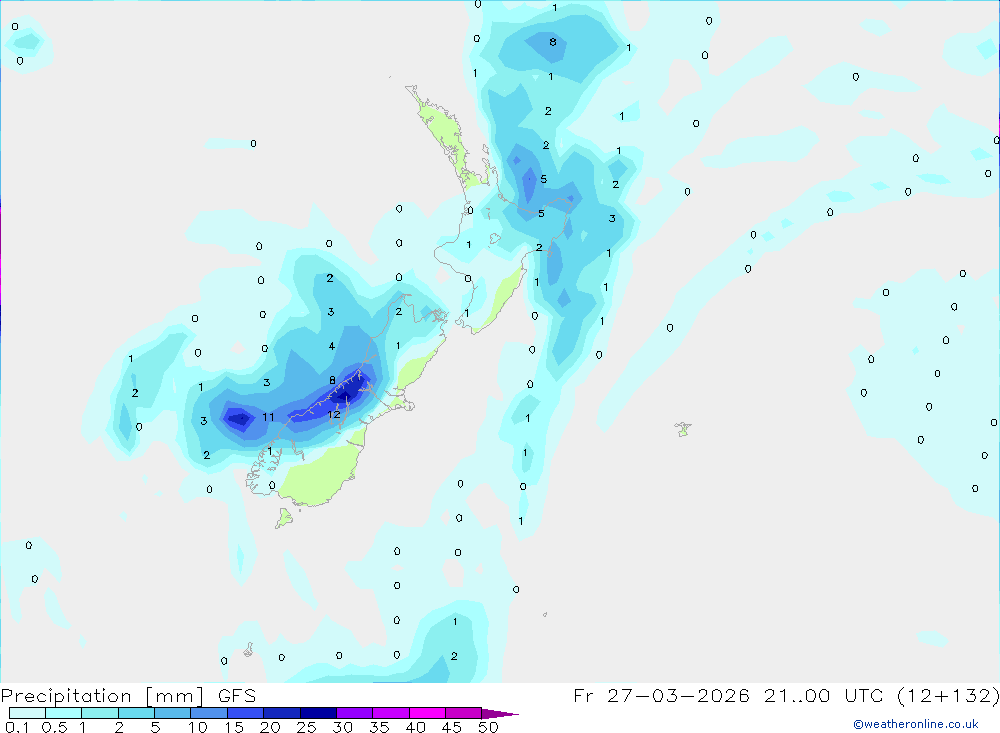Click the '35' legend label
Screen dimensions: 1000x733
coord(379,727)
